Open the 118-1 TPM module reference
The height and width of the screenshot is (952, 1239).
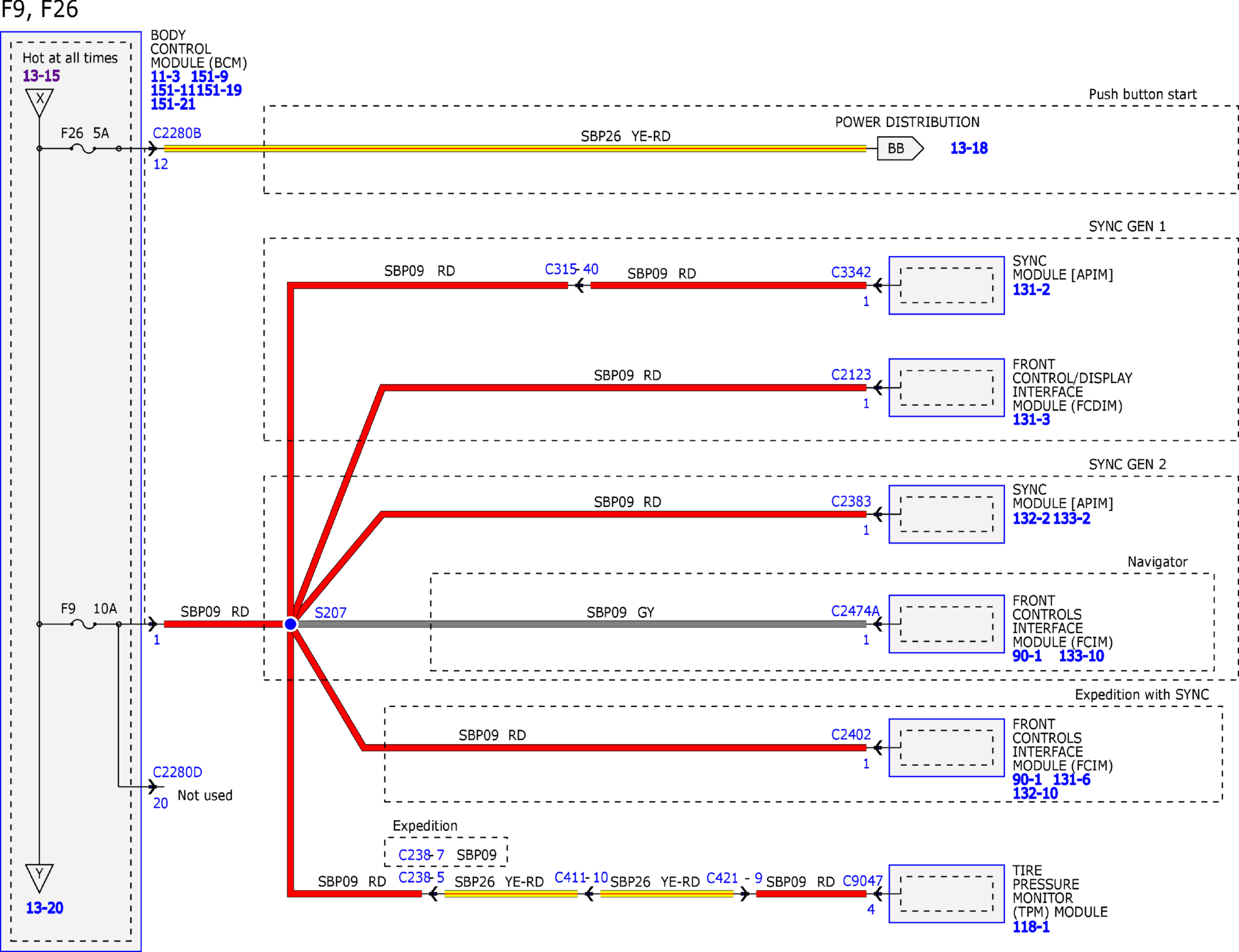(1031, 927)
